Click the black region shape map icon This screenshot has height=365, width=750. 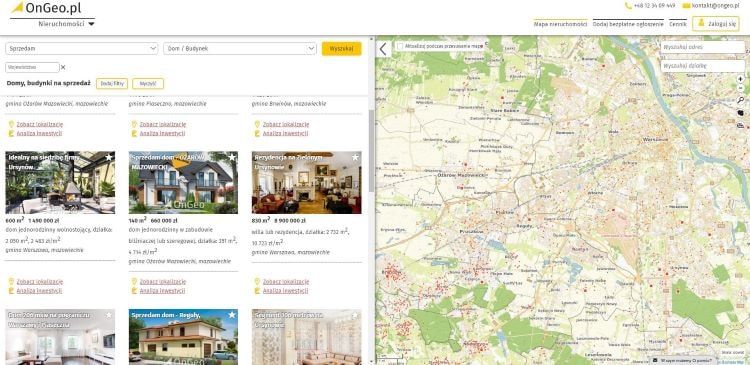click(740, 113)
